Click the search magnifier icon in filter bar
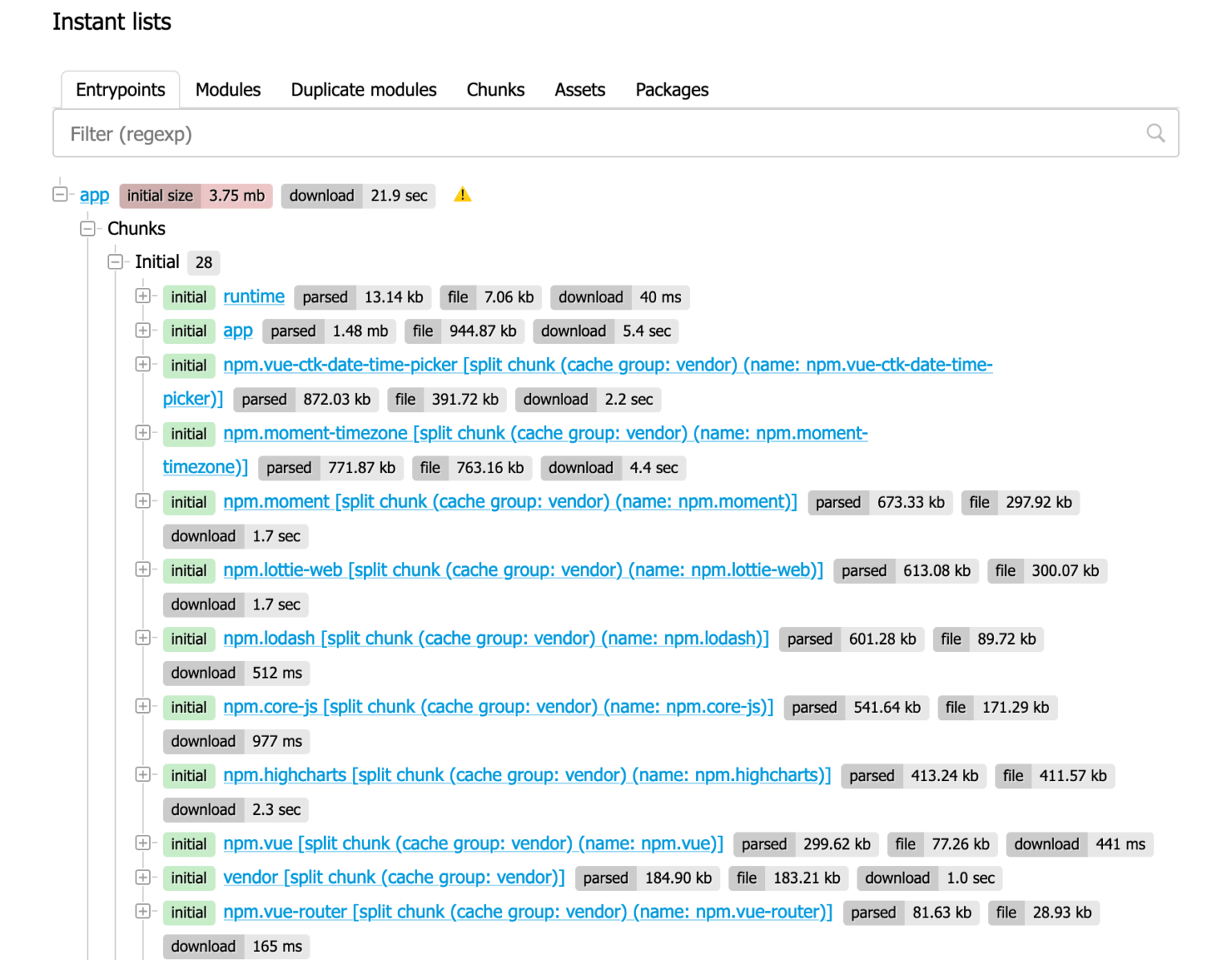The height and width of the screenshot is (960, 1232). [x=1156, y=133]
